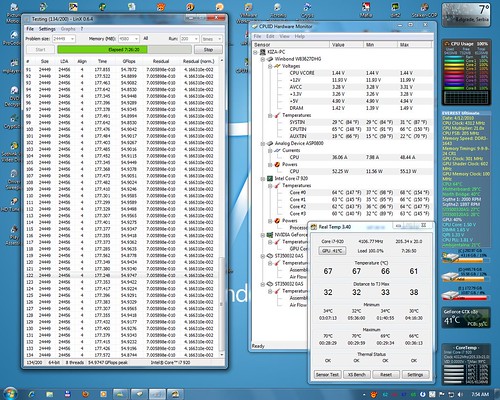Click the CPU Usage meter gadget
This screenshot has height=400, width=500.
[466, 72]
